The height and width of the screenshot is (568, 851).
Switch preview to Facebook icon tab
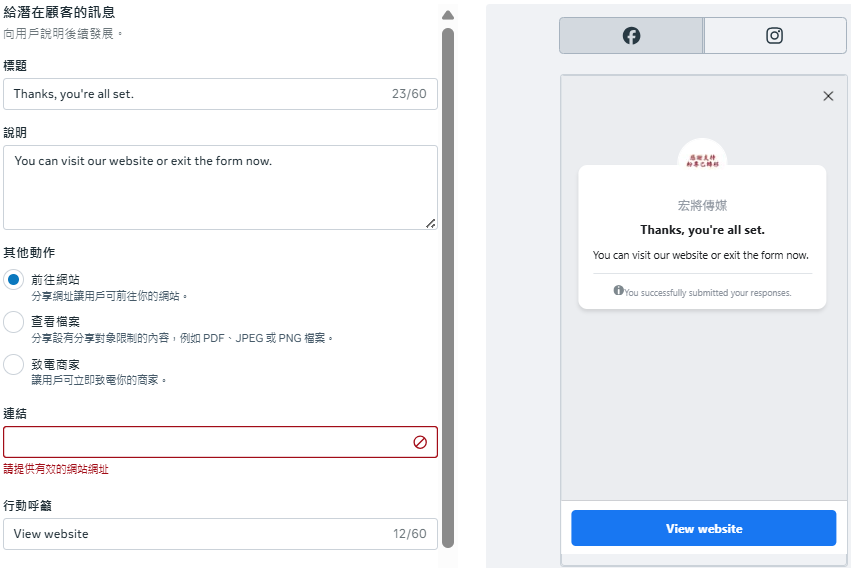click(631, 36)
